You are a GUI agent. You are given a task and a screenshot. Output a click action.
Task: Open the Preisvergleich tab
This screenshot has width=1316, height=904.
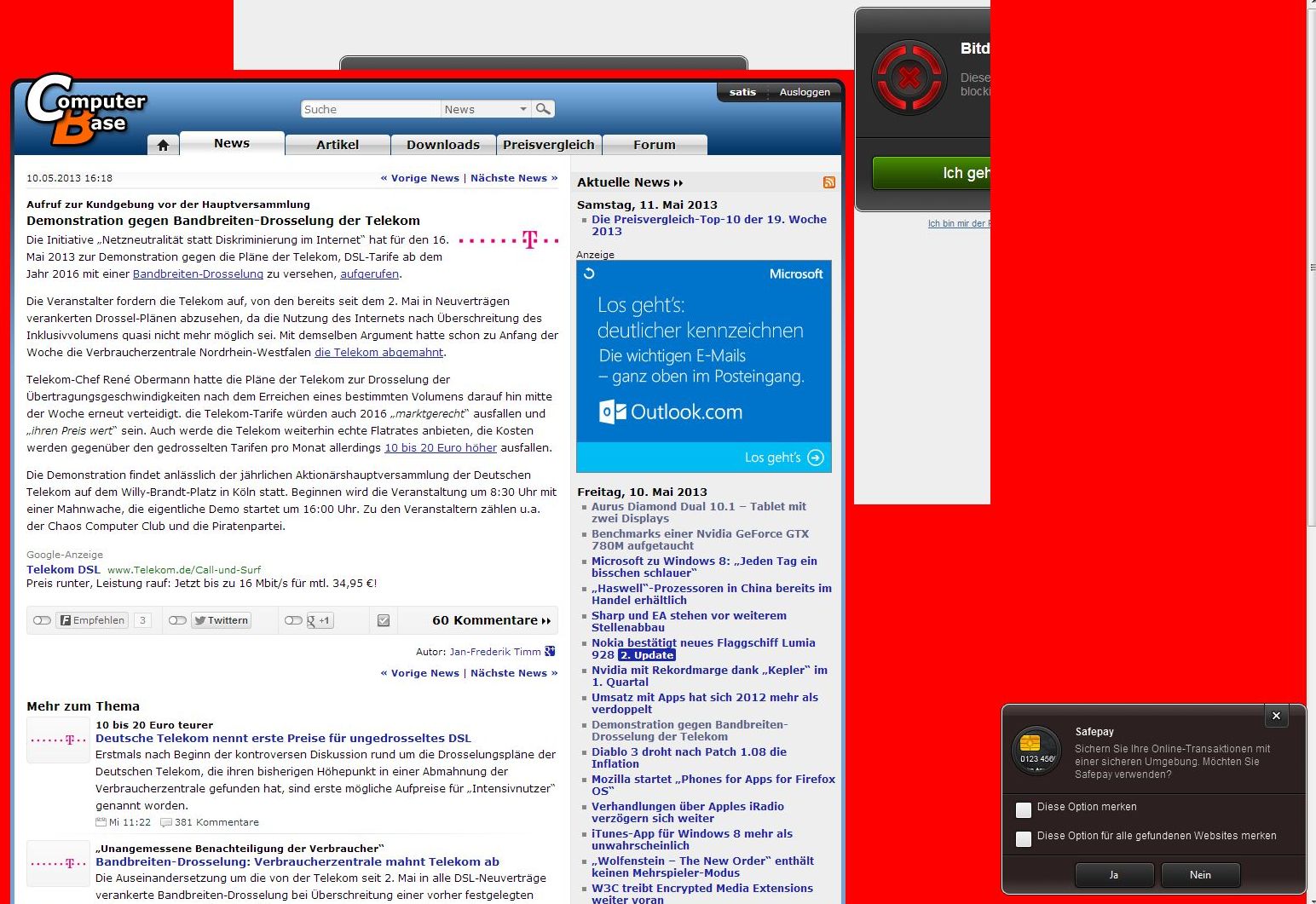pos(549,145)
